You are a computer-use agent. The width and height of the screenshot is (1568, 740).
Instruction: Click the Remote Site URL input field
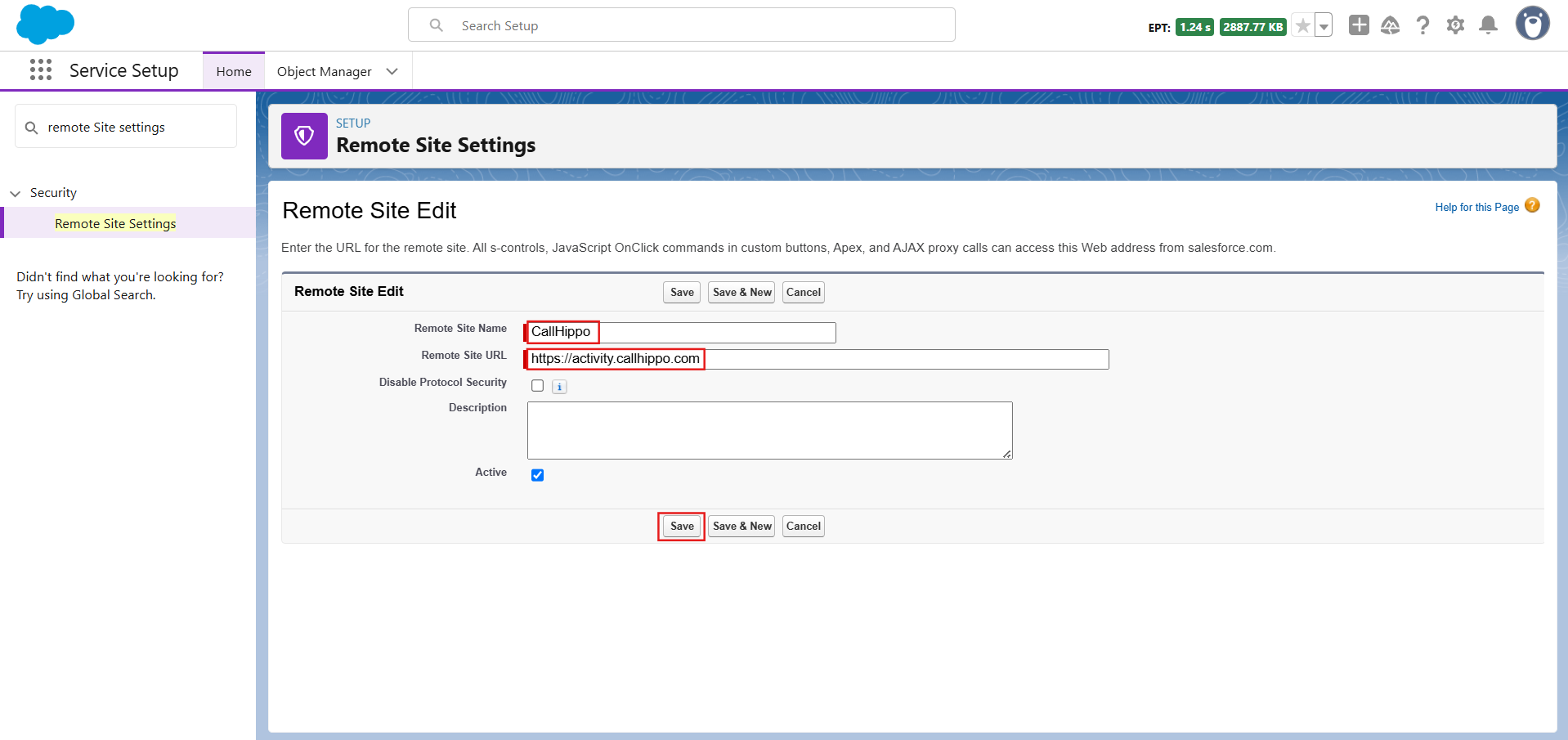pos(818,359)
